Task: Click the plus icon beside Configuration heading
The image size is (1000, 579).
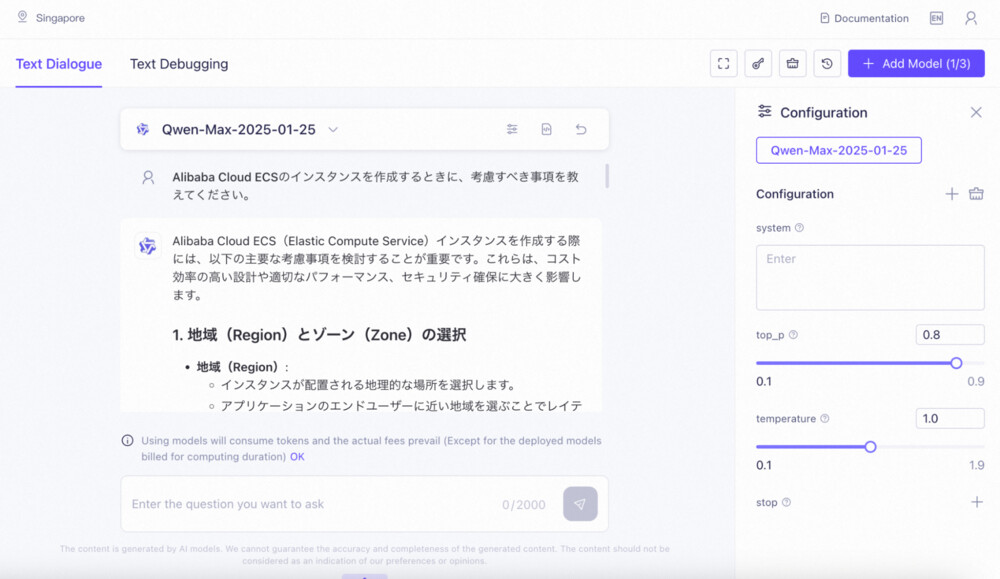Action: 952,194
